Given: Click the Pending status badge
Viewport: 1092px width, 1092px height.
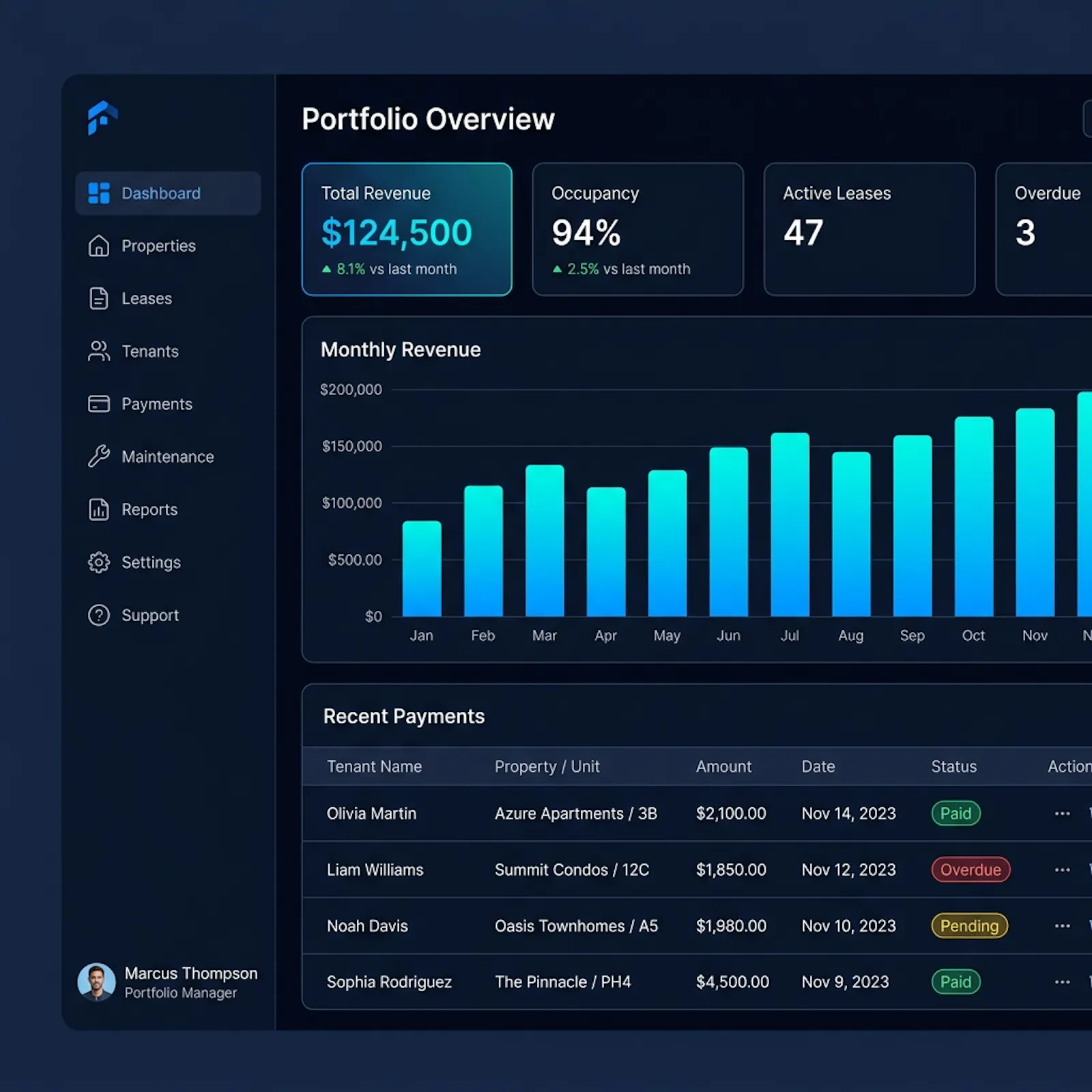Looking at the screenshot, I should coord(969,926).
